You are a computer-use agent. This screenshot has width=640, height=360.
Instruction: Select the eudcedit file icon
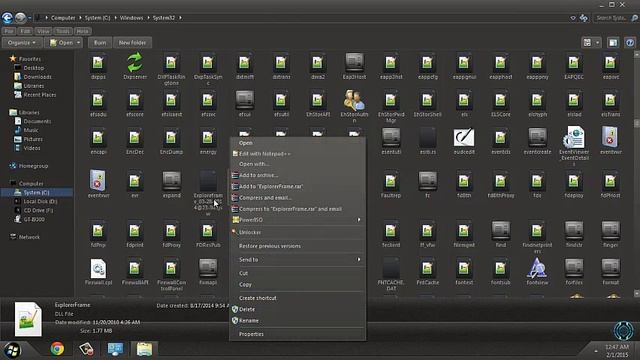click(464, 138)
